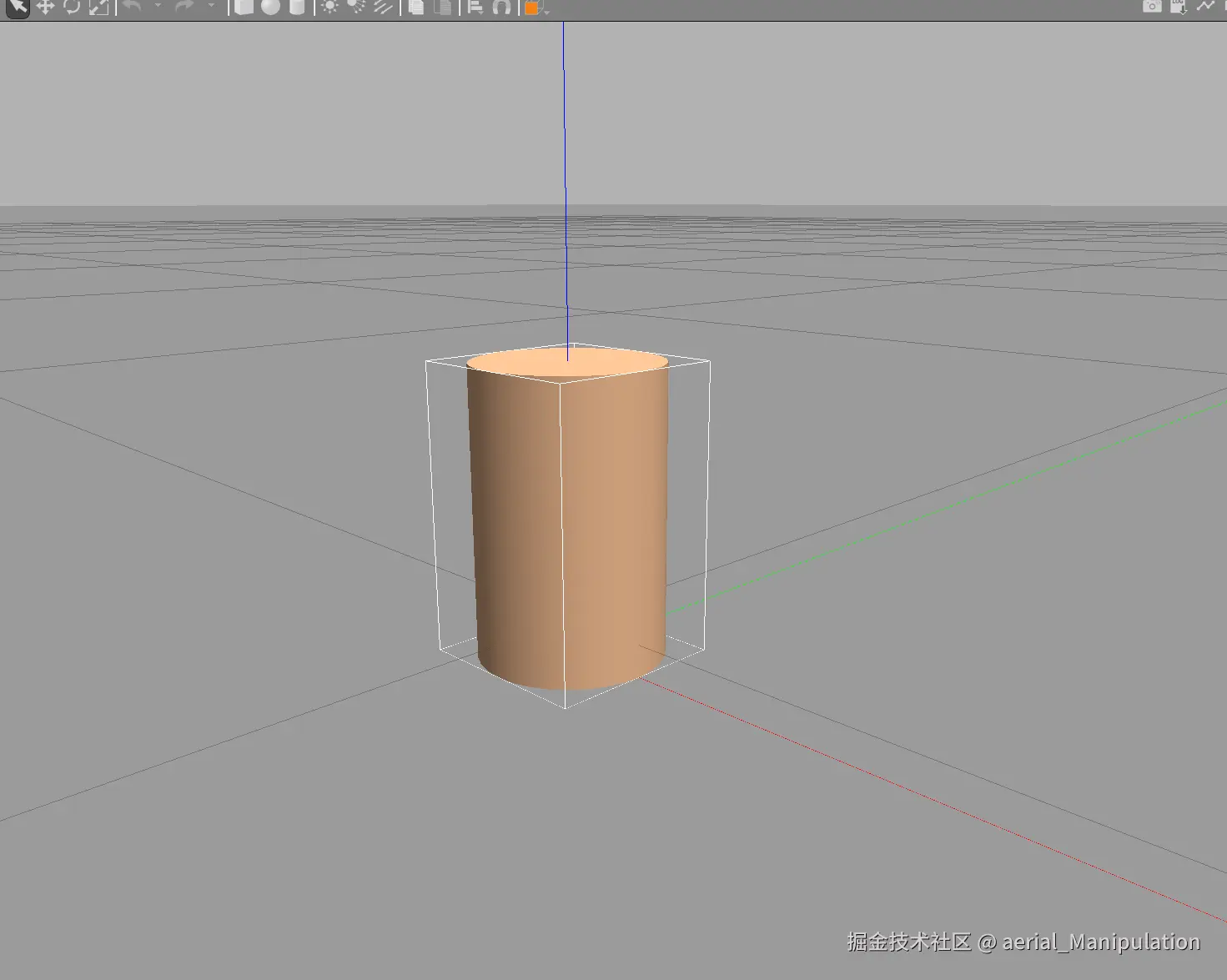This screenshot has height=980, width=1227.
Task: Take a screenshot with camera icon
Action: click(1152, 6)
